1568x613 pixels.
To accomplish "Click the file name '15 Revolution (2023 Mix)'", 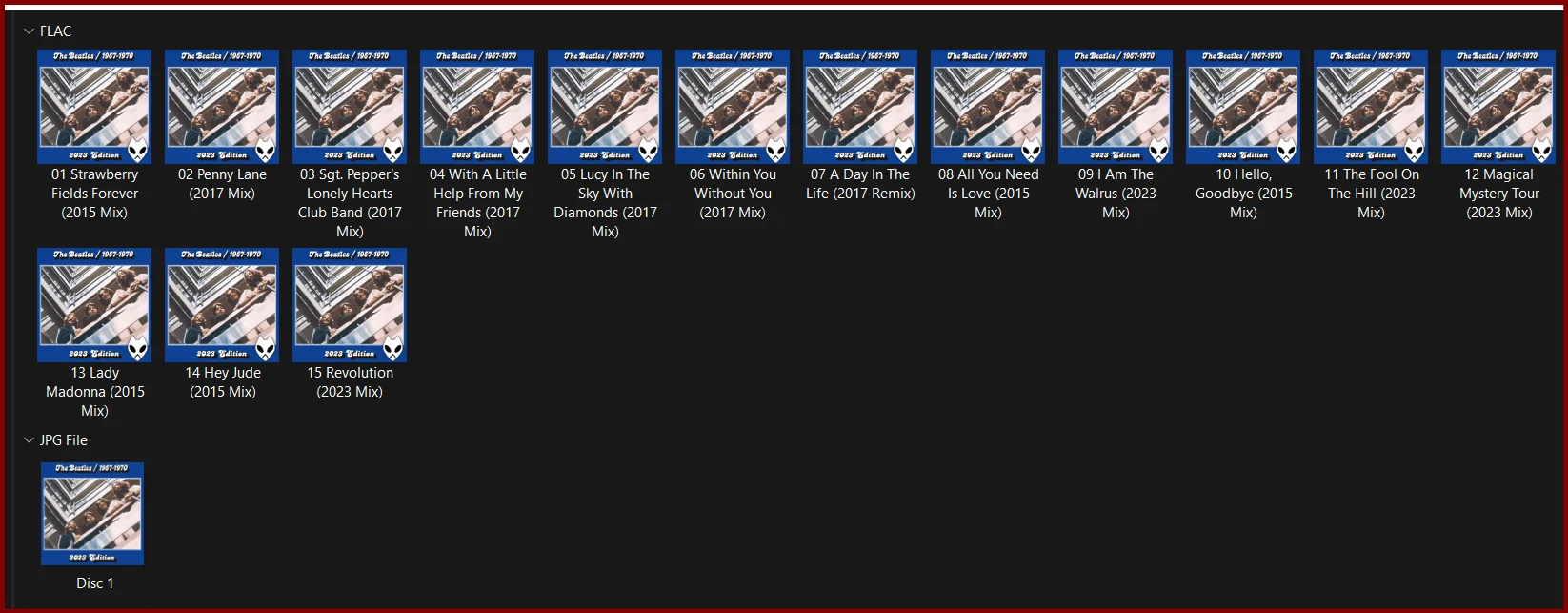I will [x=350, y=382].
